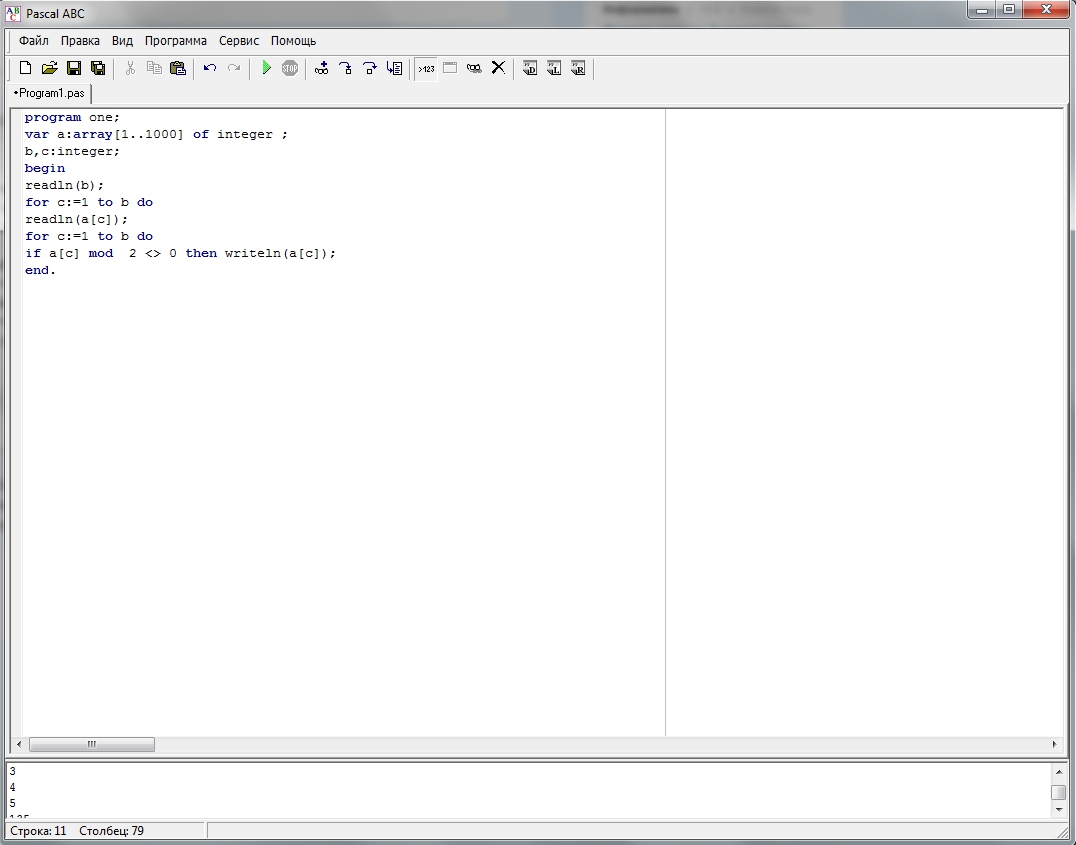This screenshot has width=1076, height=845.
Task: Undo the last edit
Action: [x=210, y=68]
